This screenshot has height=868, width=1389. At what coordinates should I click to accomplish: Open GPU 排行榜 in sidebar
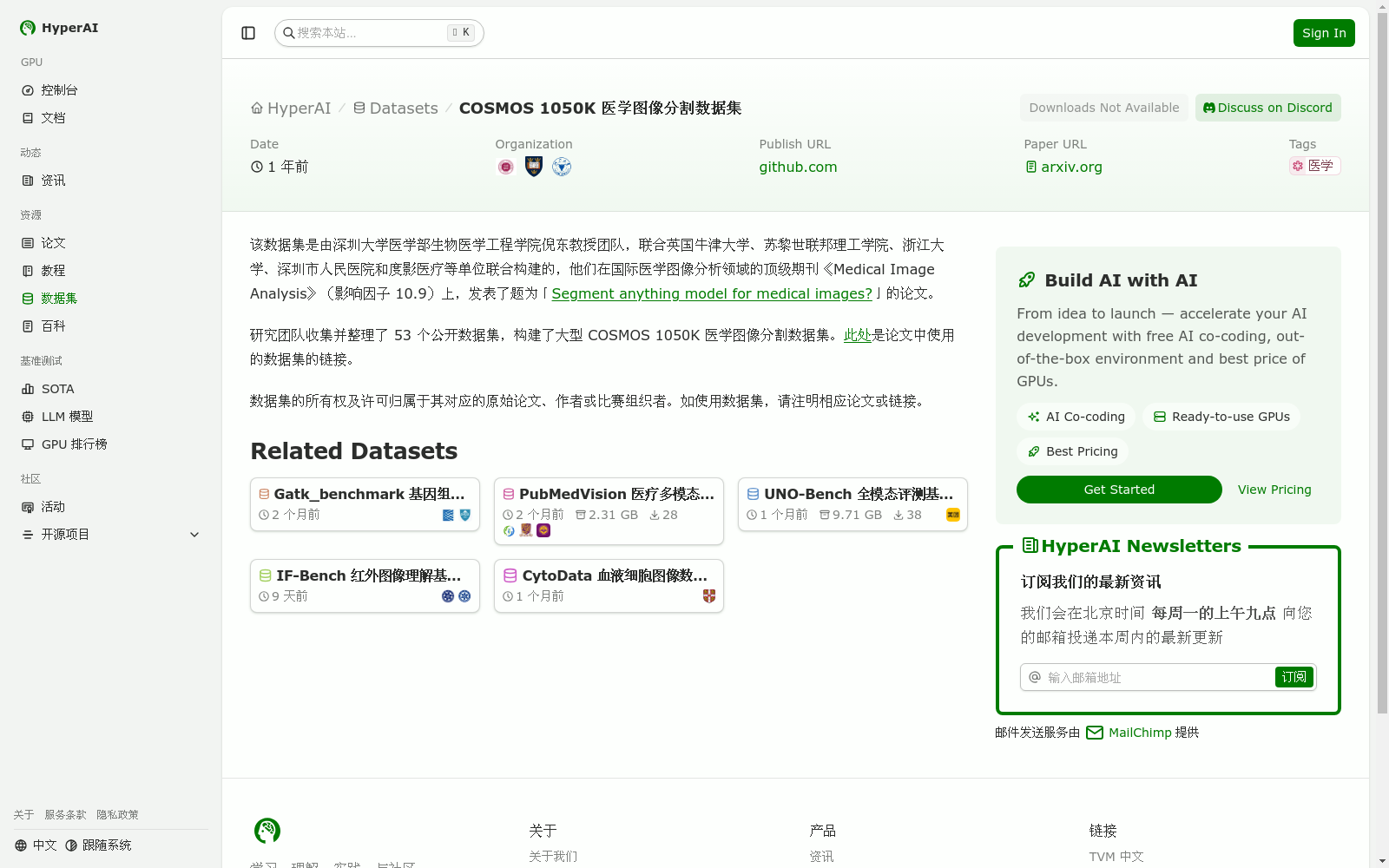(x=111, y=444)
